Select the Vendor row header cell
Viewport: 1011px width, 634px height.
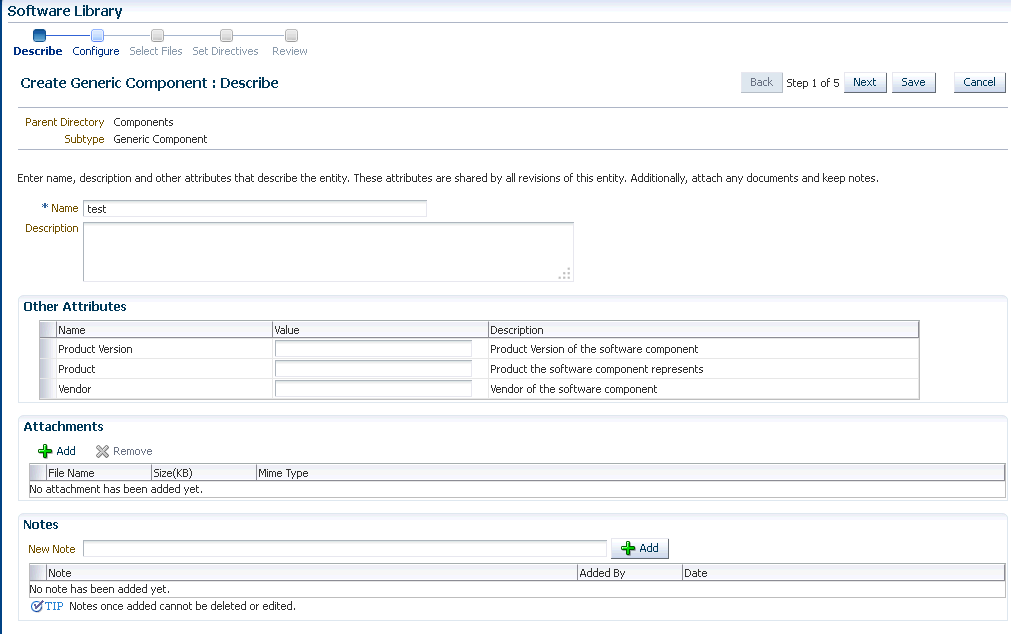tap(48, 389)
